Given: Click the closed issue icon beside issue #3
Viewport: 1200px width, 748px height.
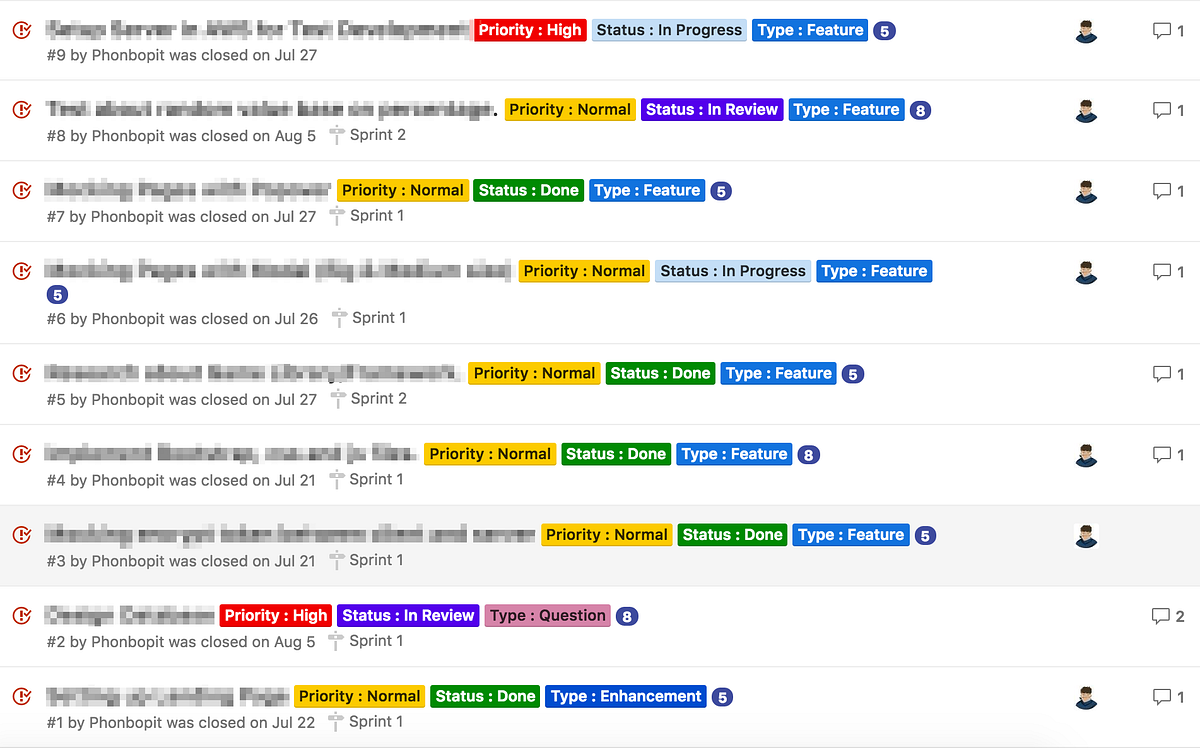Looking at the screenshot, I should pyautogui.click(x=23, y=534).
